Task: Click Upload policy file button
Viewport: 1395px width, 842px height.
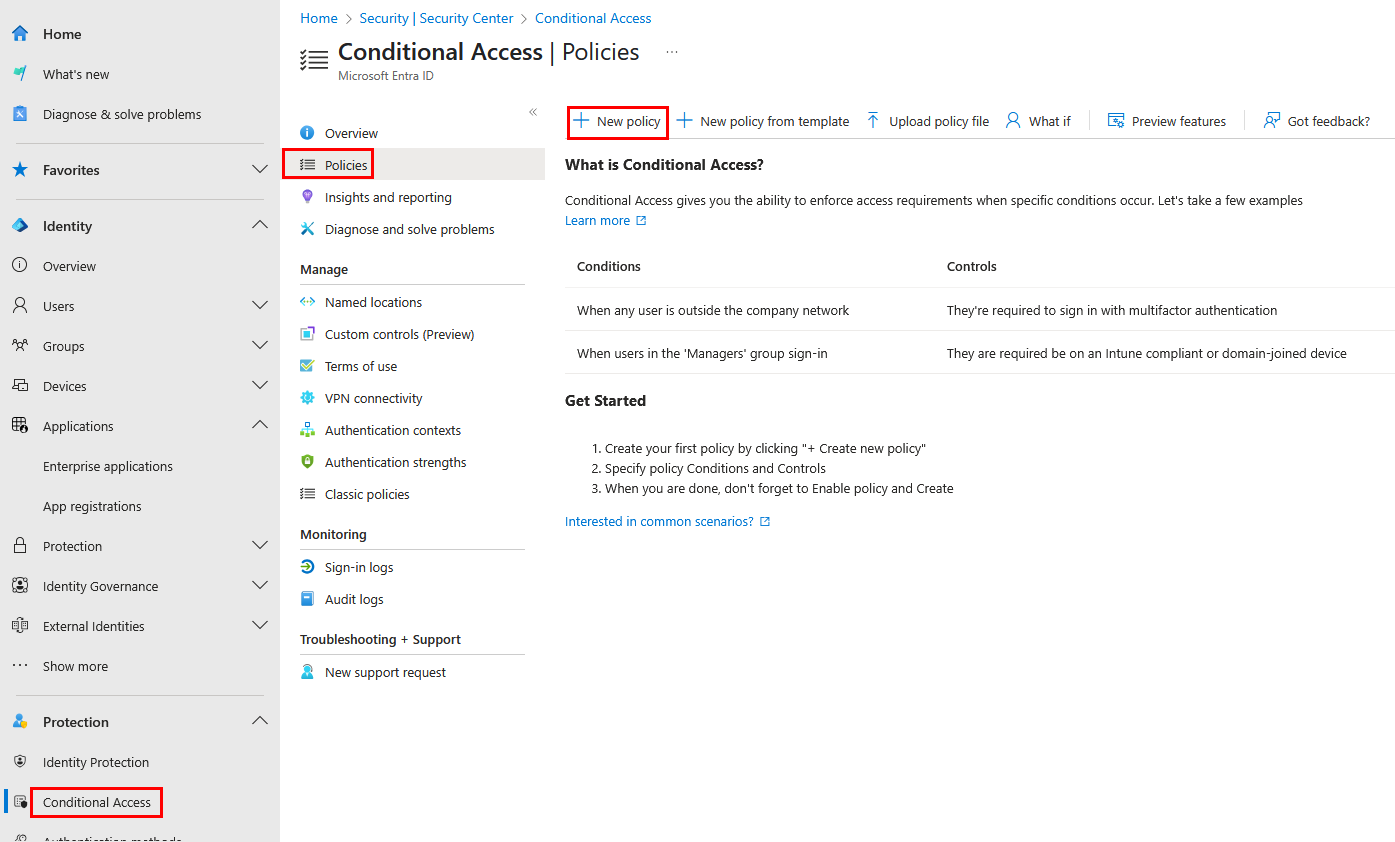Action: [x=927, y=121]
